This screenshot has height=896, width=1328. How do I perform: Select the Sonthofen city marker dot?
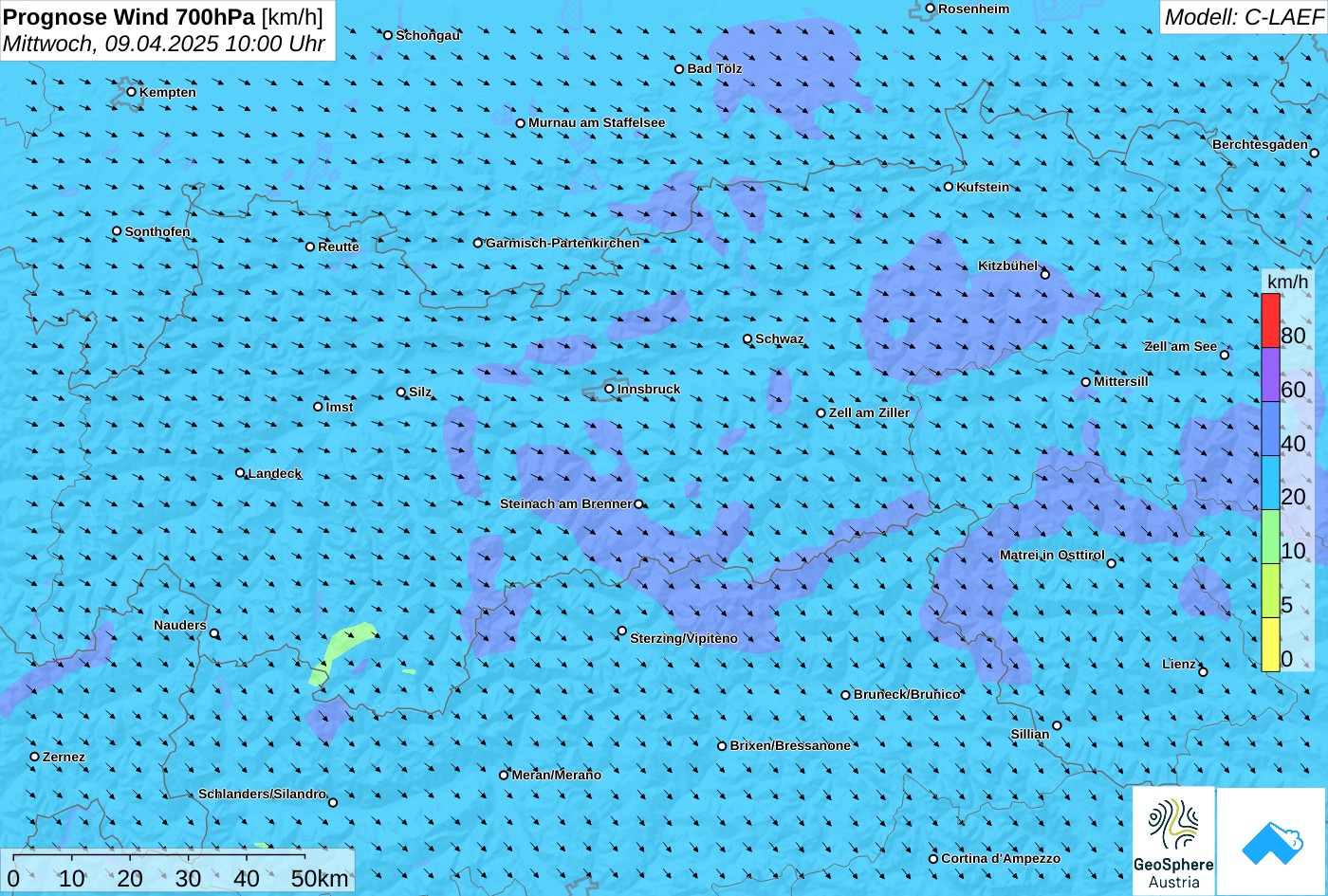(x=117, y=231)
